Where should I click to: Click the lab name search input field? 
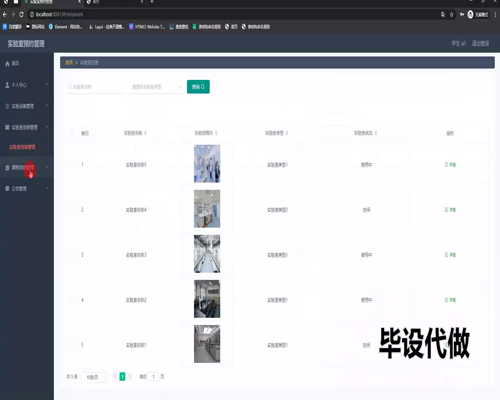pos(95,87)
